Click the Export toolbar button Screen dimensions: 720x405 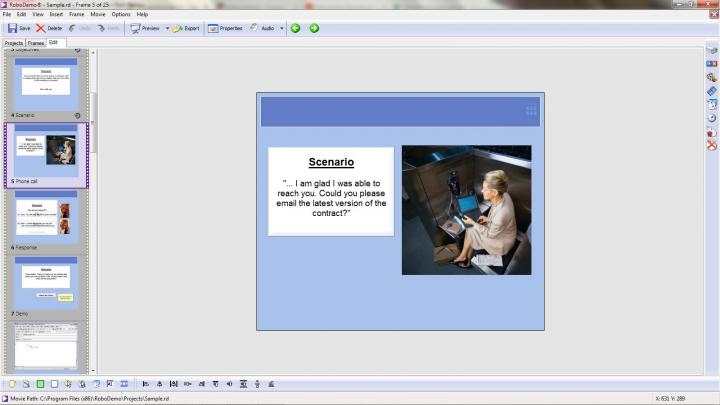click(186, 28)
